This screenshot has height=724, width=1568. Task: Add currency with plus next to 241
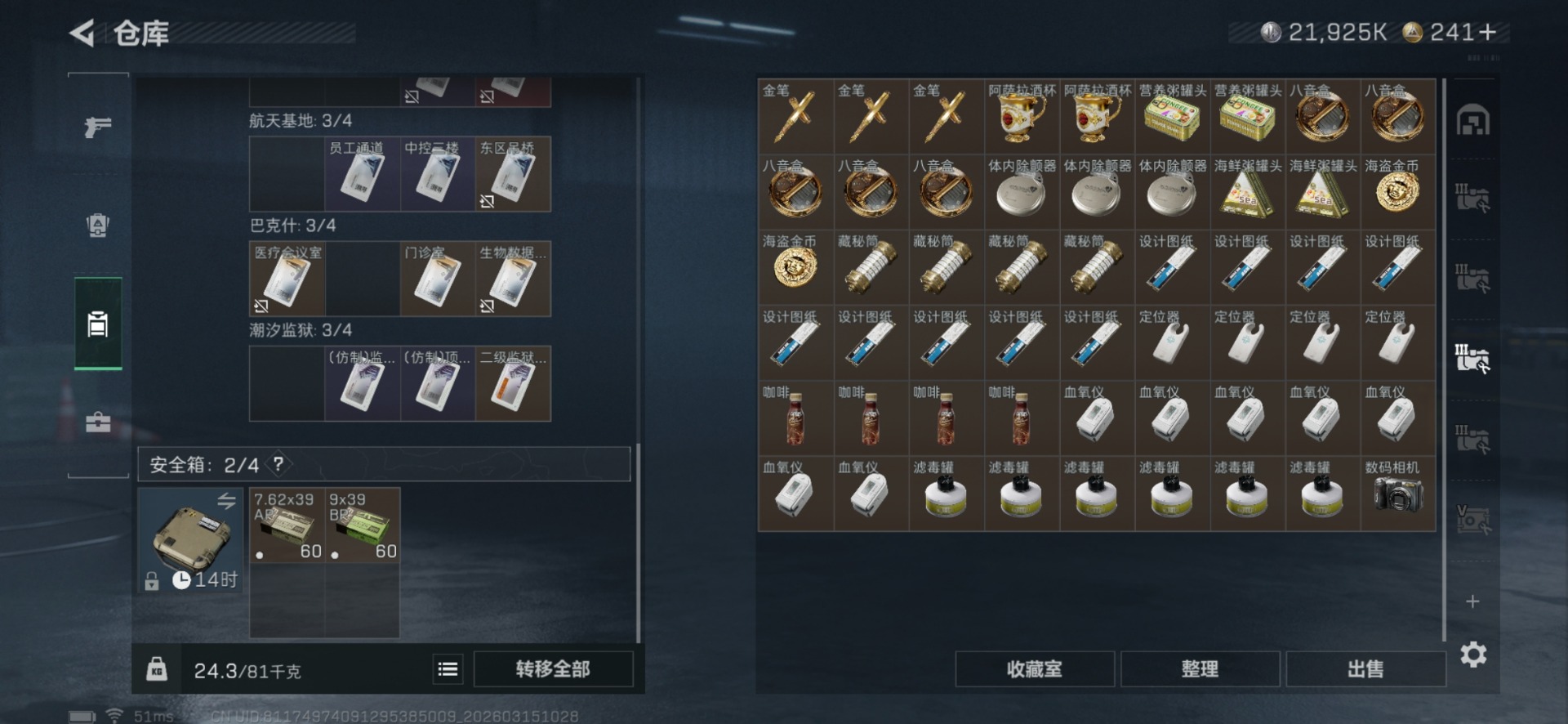[x=1487, y=32]
